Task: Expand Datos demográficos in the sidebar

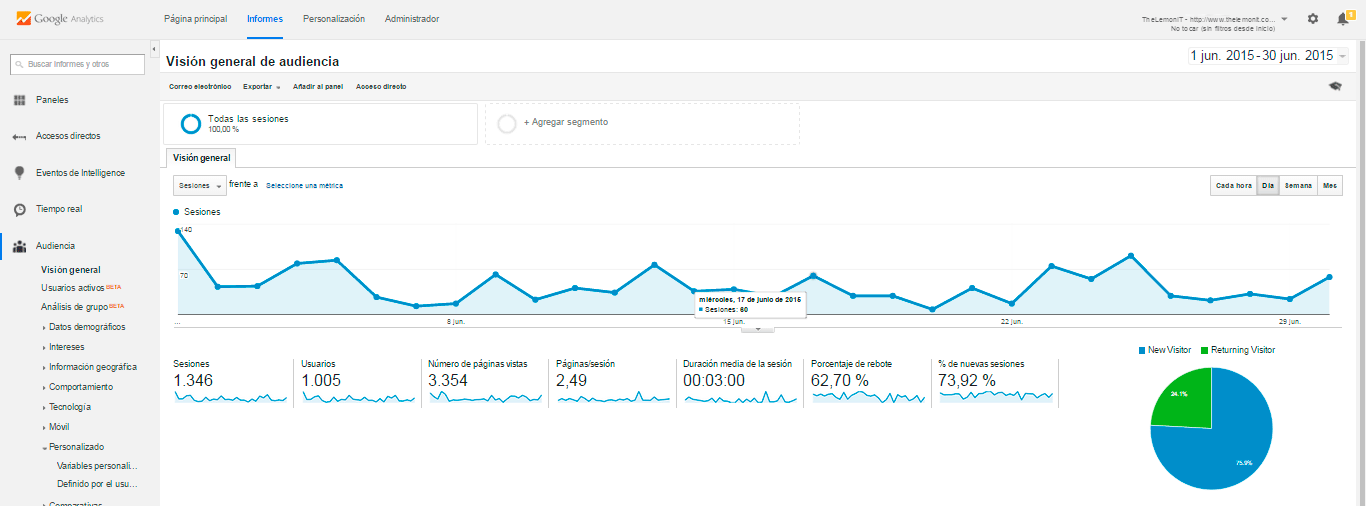Action: click(x=86, y=327)
